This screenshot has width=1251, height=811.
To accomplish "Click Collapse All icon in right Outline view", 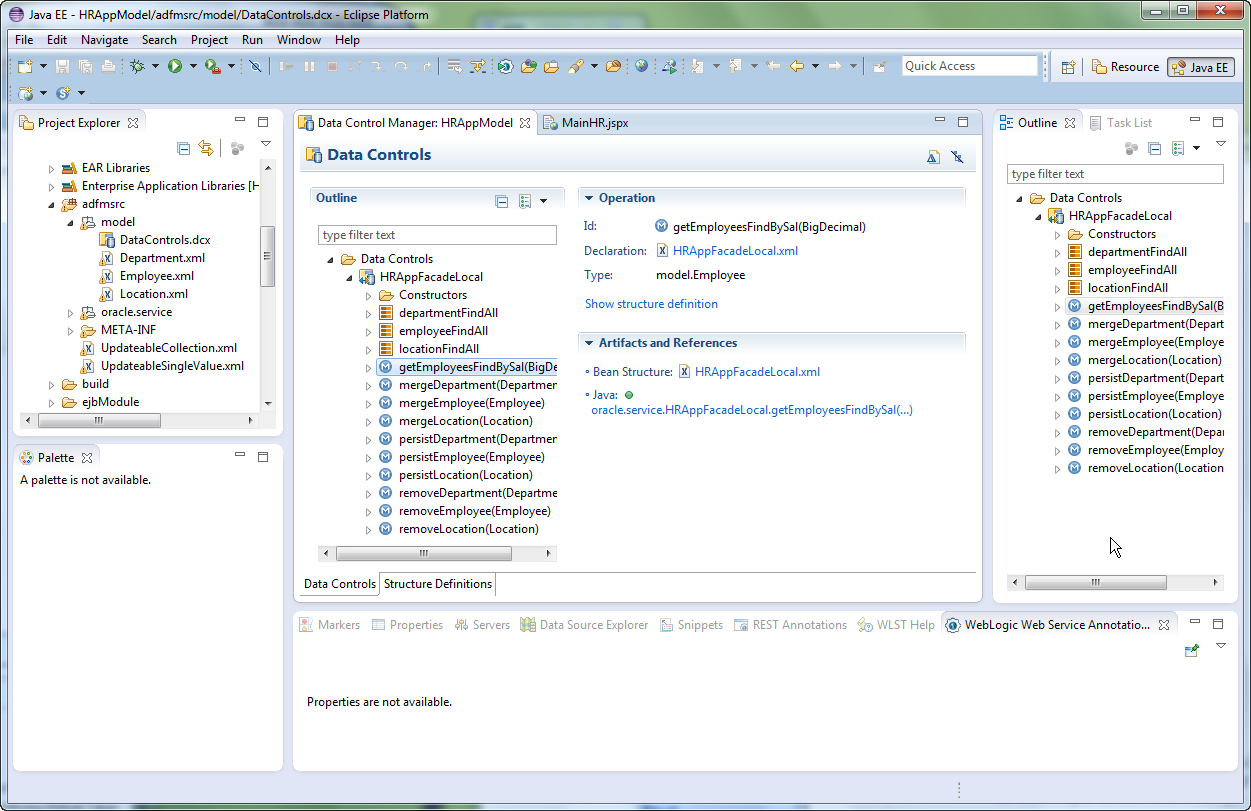I will click(1154, 148).
